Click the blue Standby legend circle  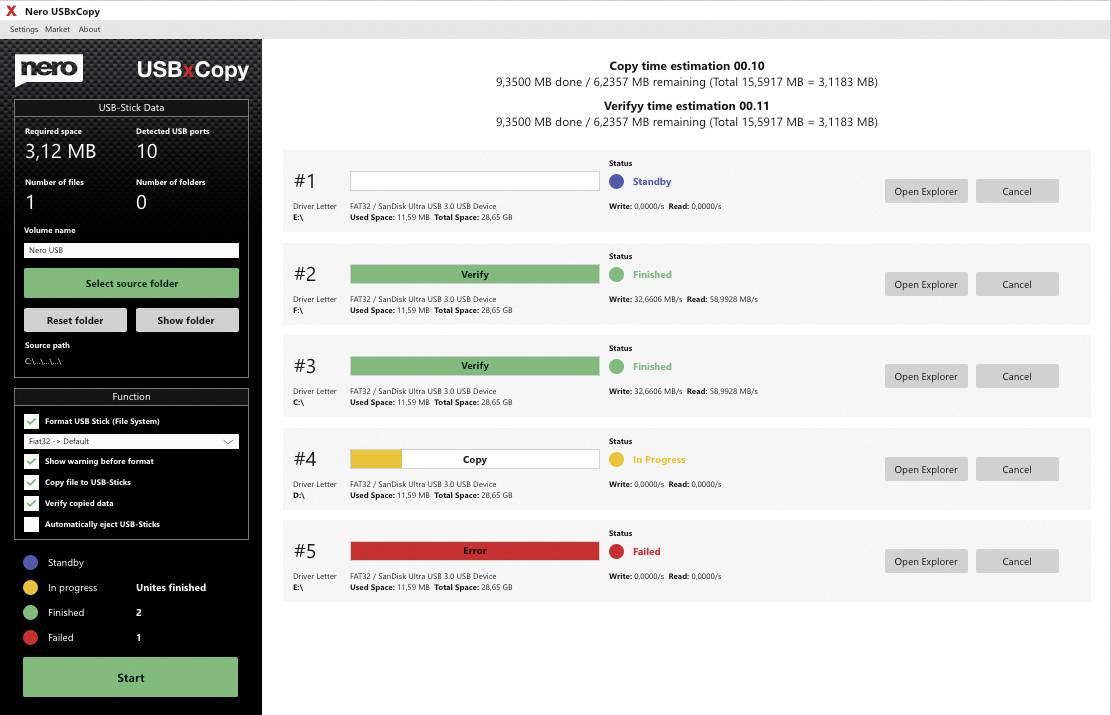click(x=30, y=563)
